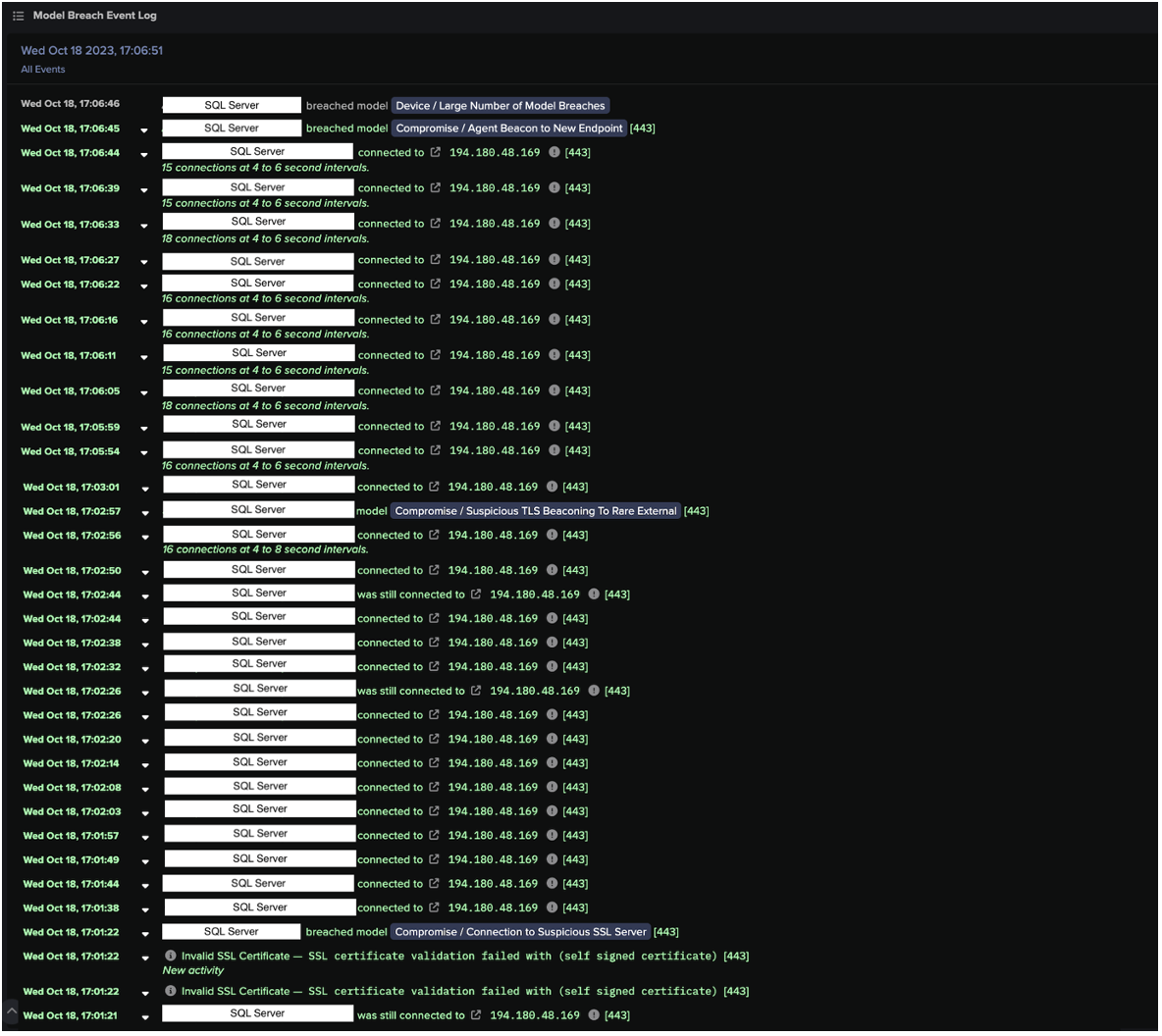Expand the 17:02:57 Suspicious TLS Beaconing row
This screenshot has width=1162, height=1036.
pyautogui.click(x=145, y=513)
